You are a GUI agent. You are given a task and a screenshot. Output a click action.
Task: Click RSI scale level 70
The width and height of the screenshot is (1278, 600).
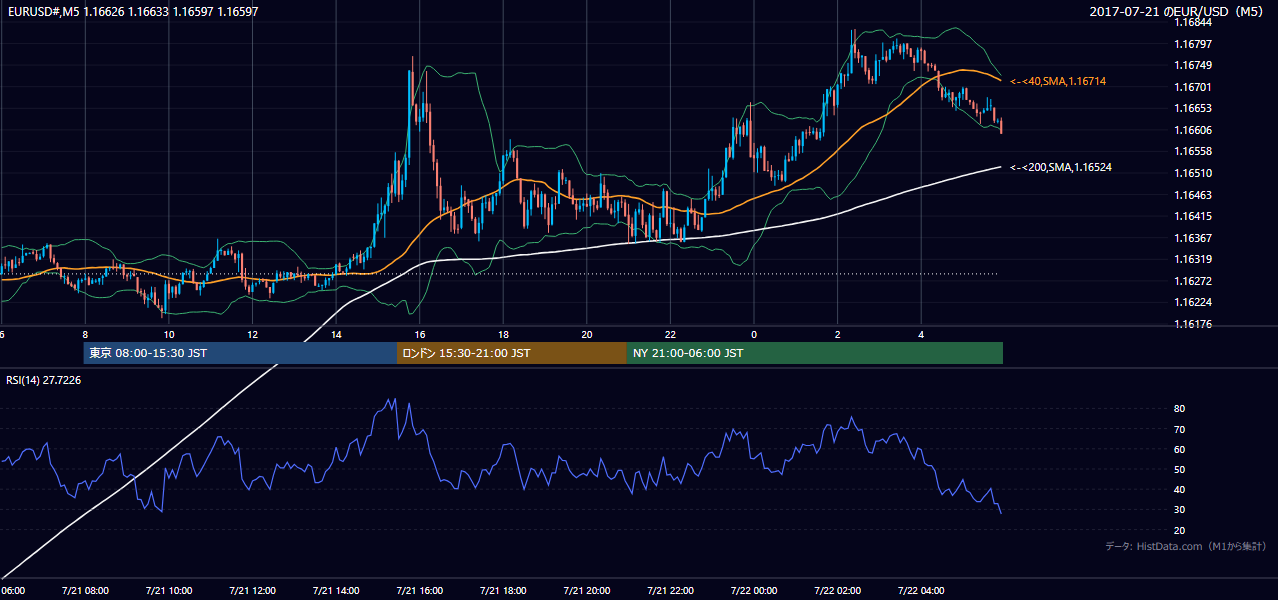(1179, 429)
